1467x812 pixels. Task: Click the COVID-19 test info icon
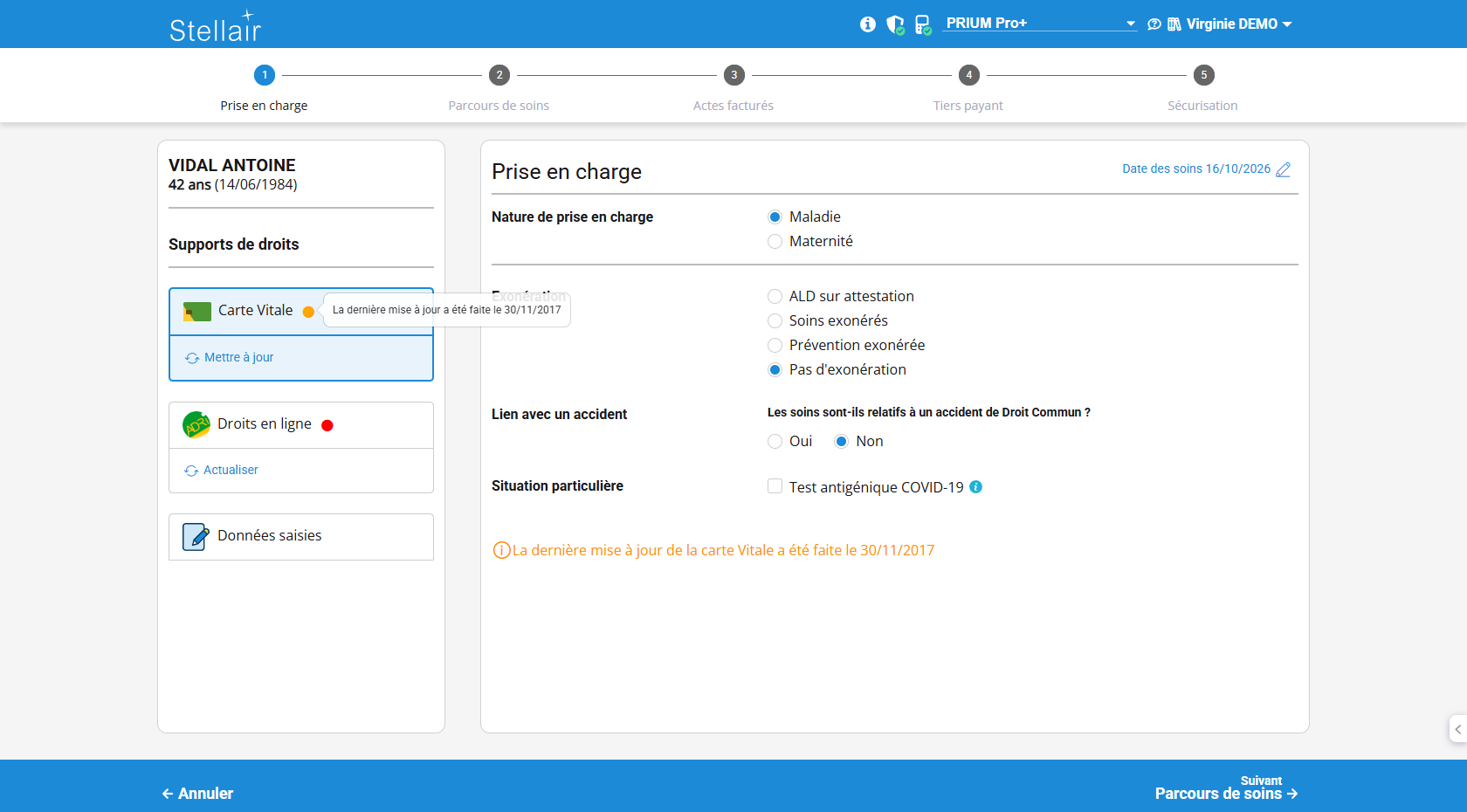(x=976, y=487)
